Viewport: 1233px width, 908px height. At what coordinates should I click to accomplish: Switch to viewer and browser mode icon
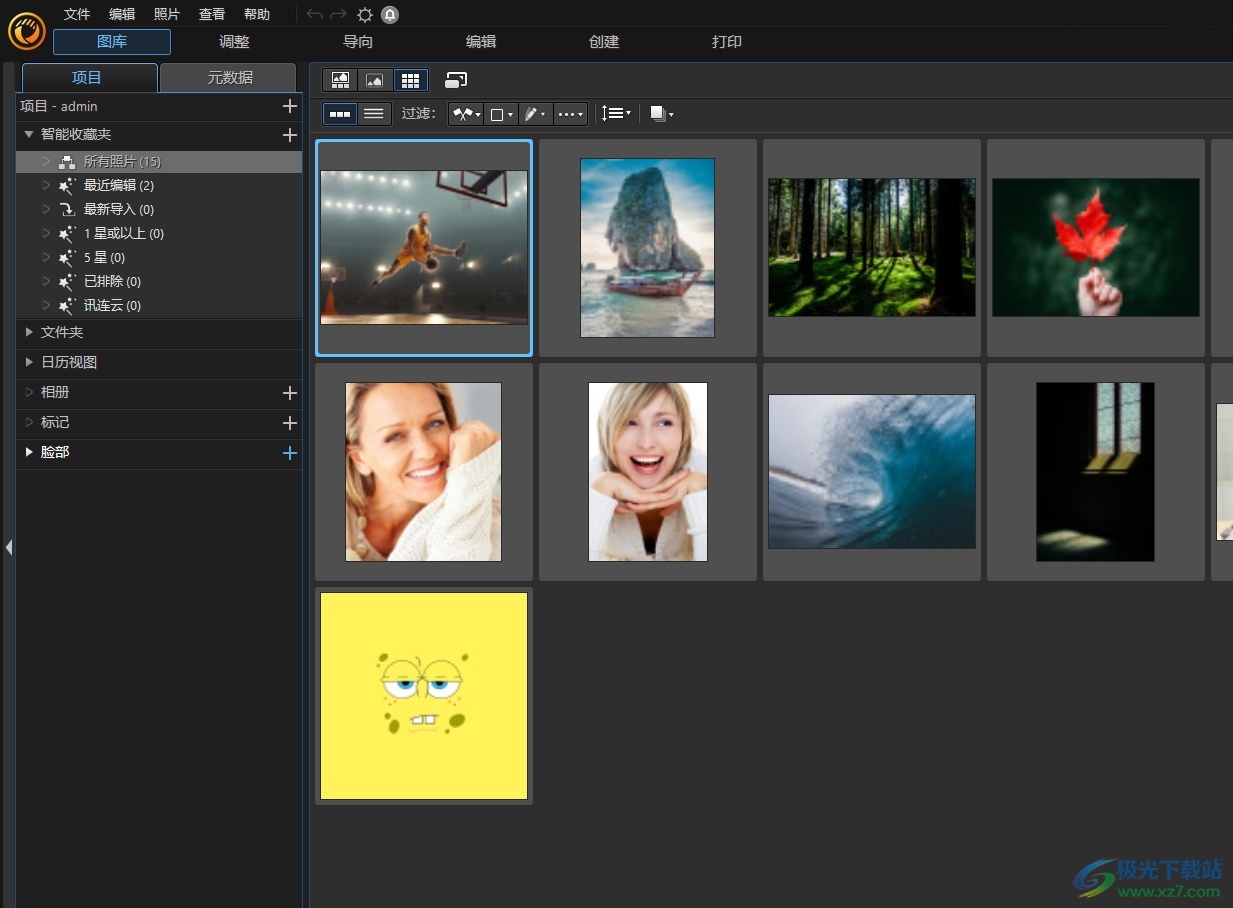coord(340,80)
